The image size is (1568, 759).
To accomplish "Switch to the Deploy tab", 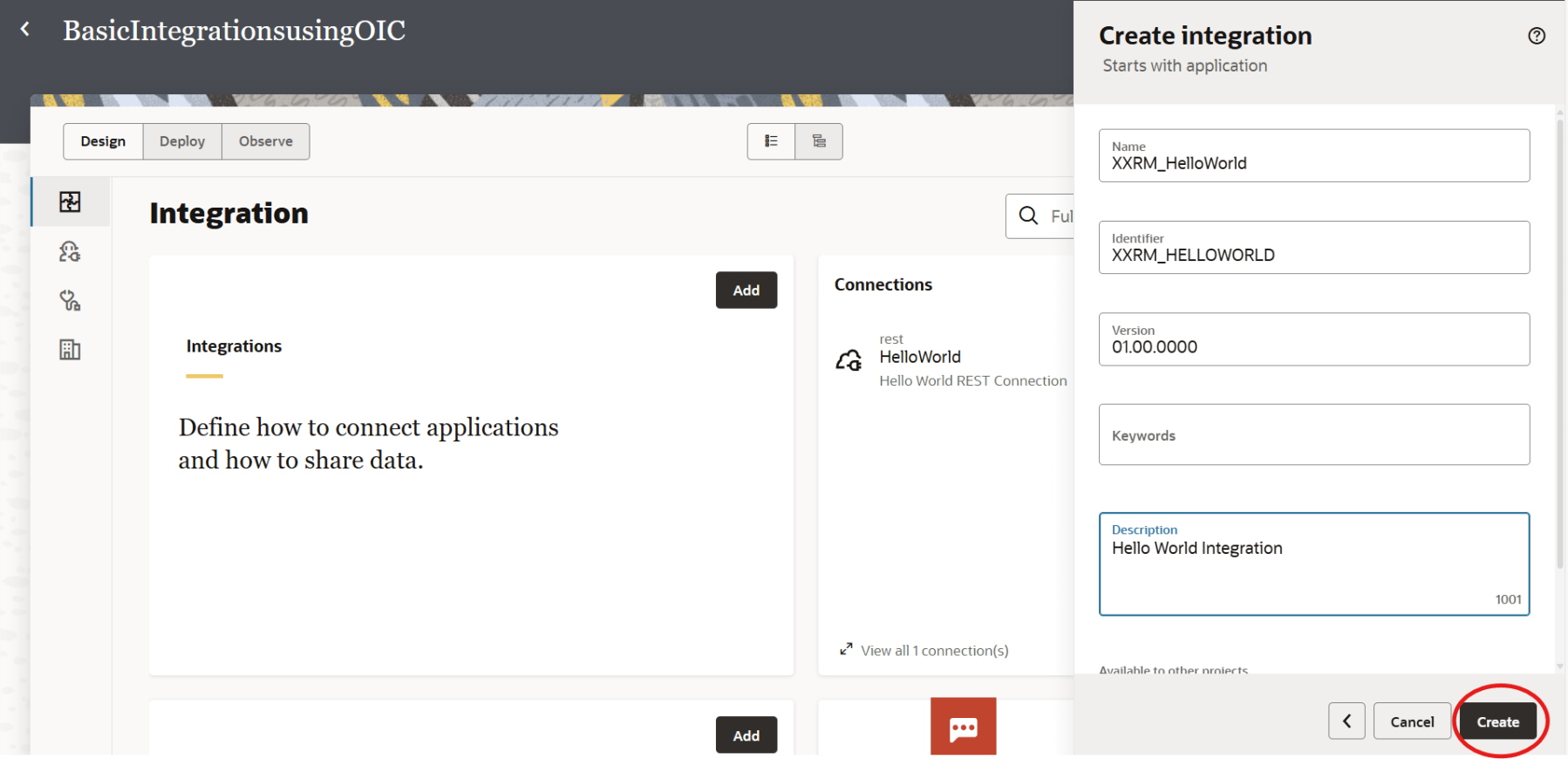I will coord(182,141).
